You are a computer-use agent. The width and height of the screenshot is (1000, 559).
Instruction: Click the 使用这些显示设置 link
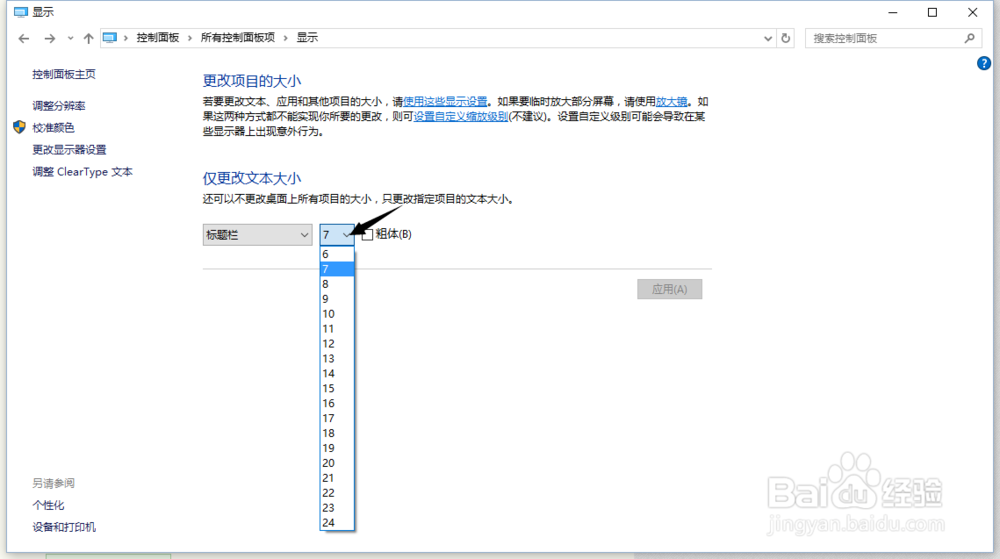pyautogui.click(x=445, y=101)
